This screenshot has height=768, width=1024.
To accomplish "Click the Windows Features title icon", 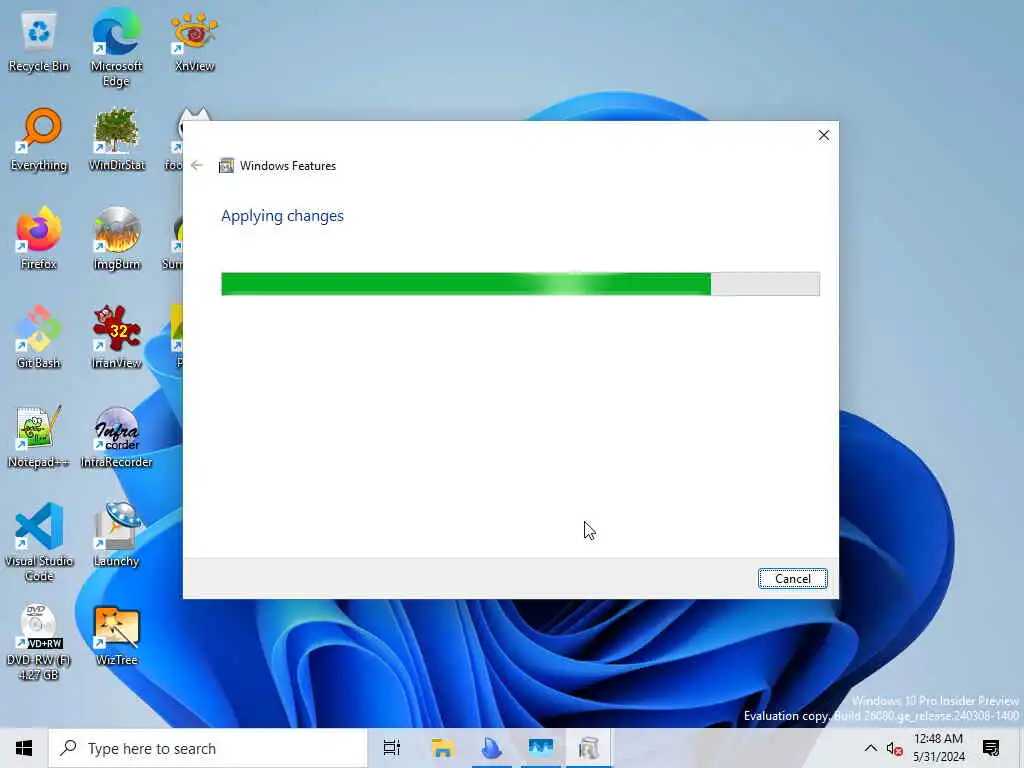I will 226,165.
